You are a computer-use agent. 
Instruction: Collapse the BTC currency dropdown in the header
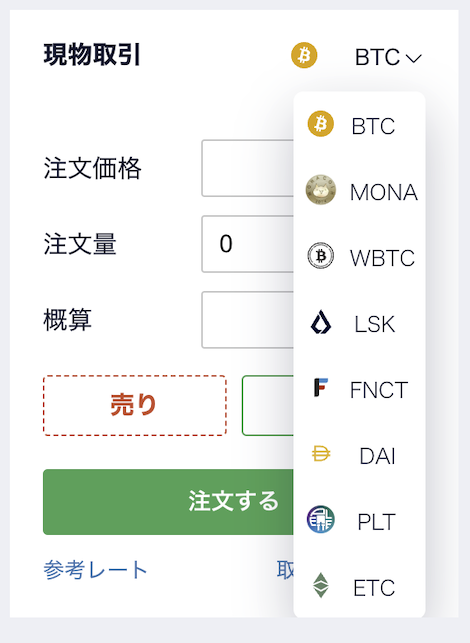[x=388, y=57]
